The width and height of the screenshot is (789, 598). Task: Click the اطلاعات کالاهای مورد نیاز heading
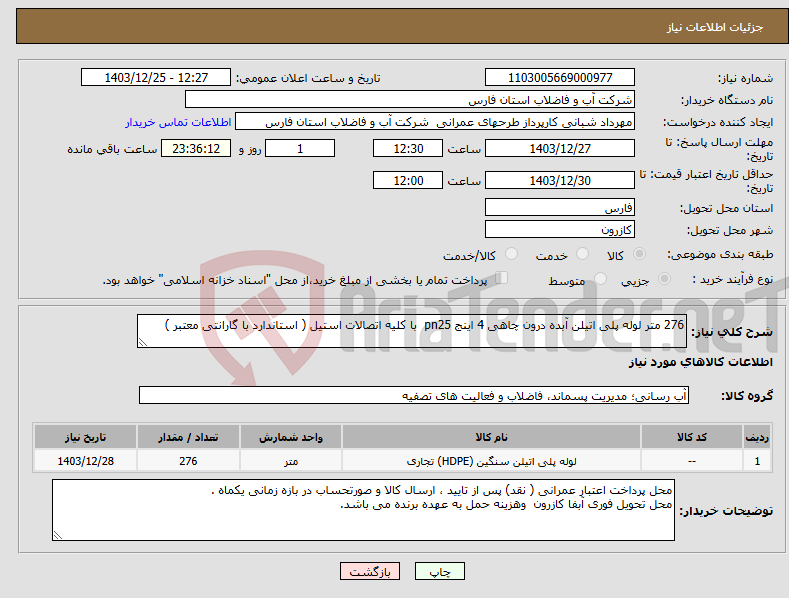(x=700, y=362)
